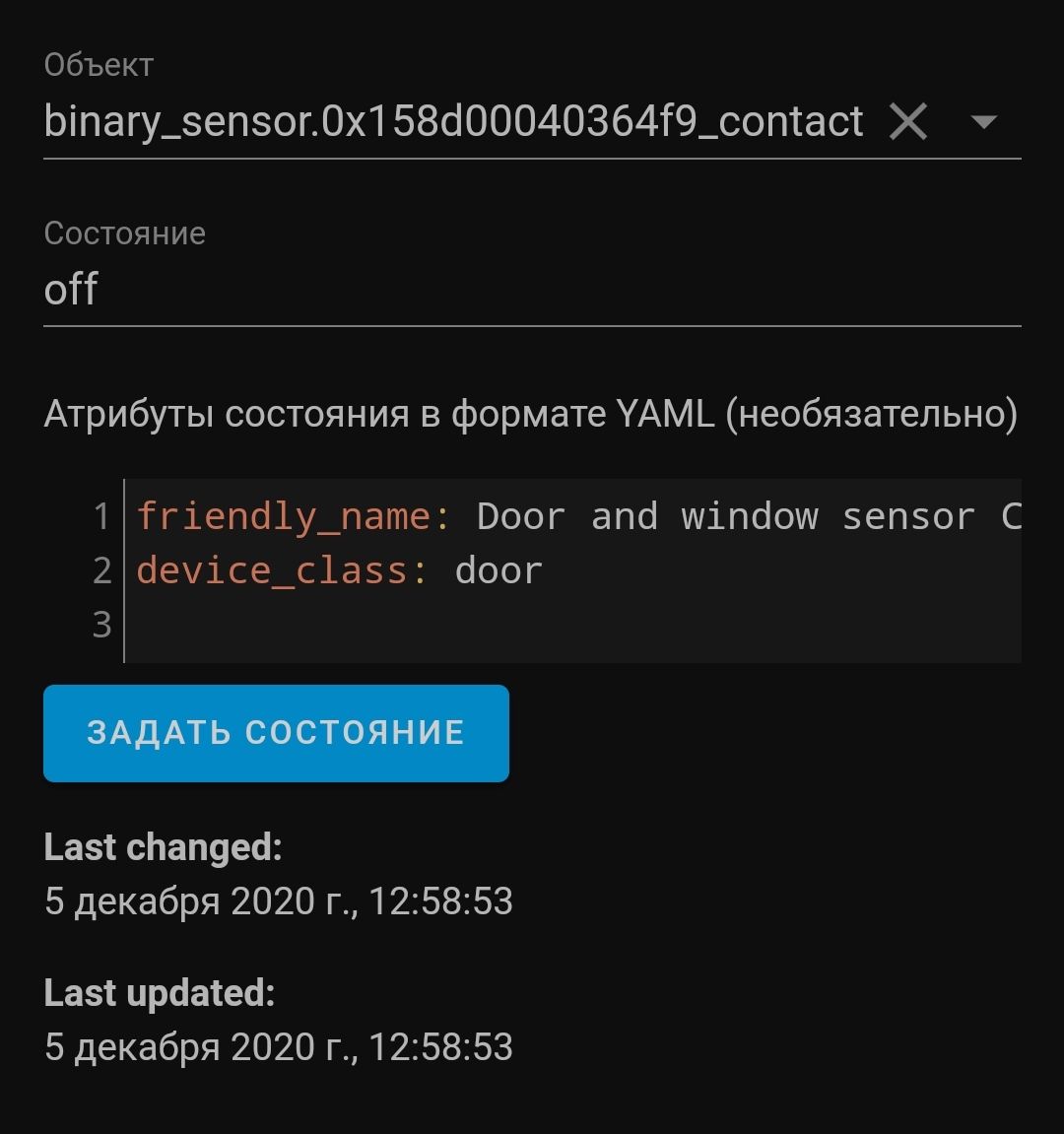The width and height of the screenshot is (1064, 1134).
Task: Focus the state field showing "off"
Action: [532, 290]
